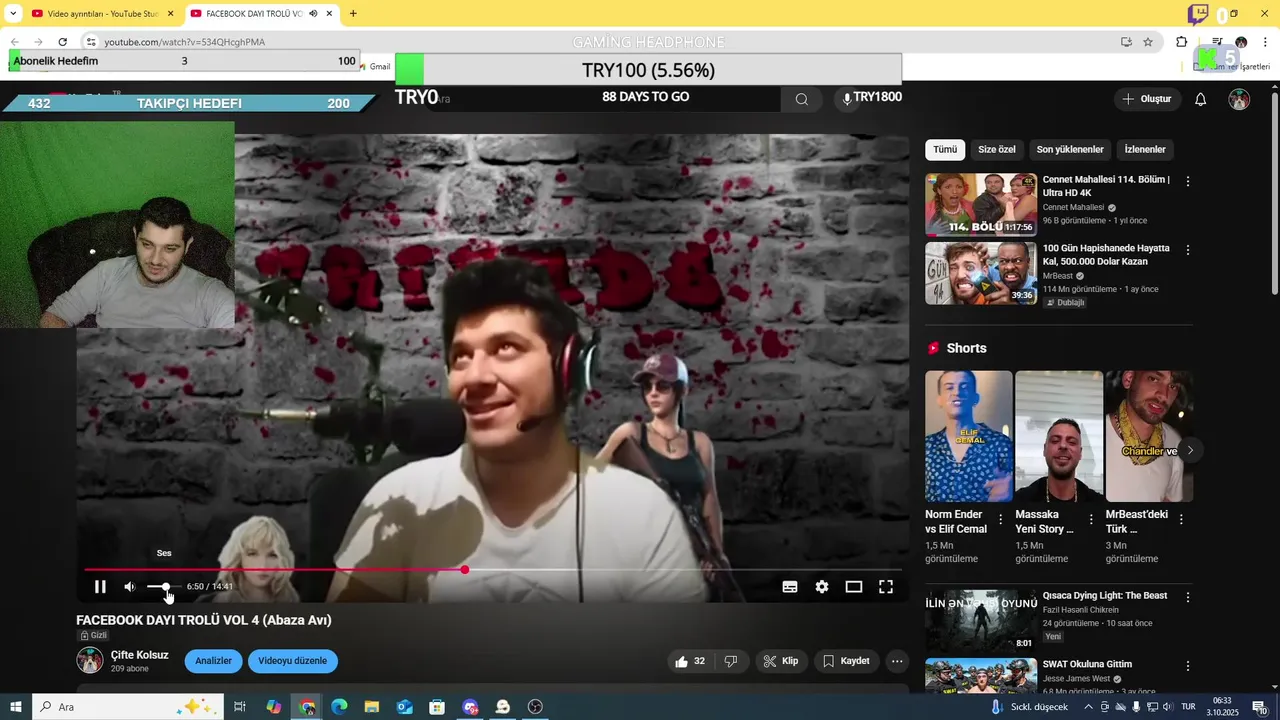Click the URL address bar

[x=600, y=42]
